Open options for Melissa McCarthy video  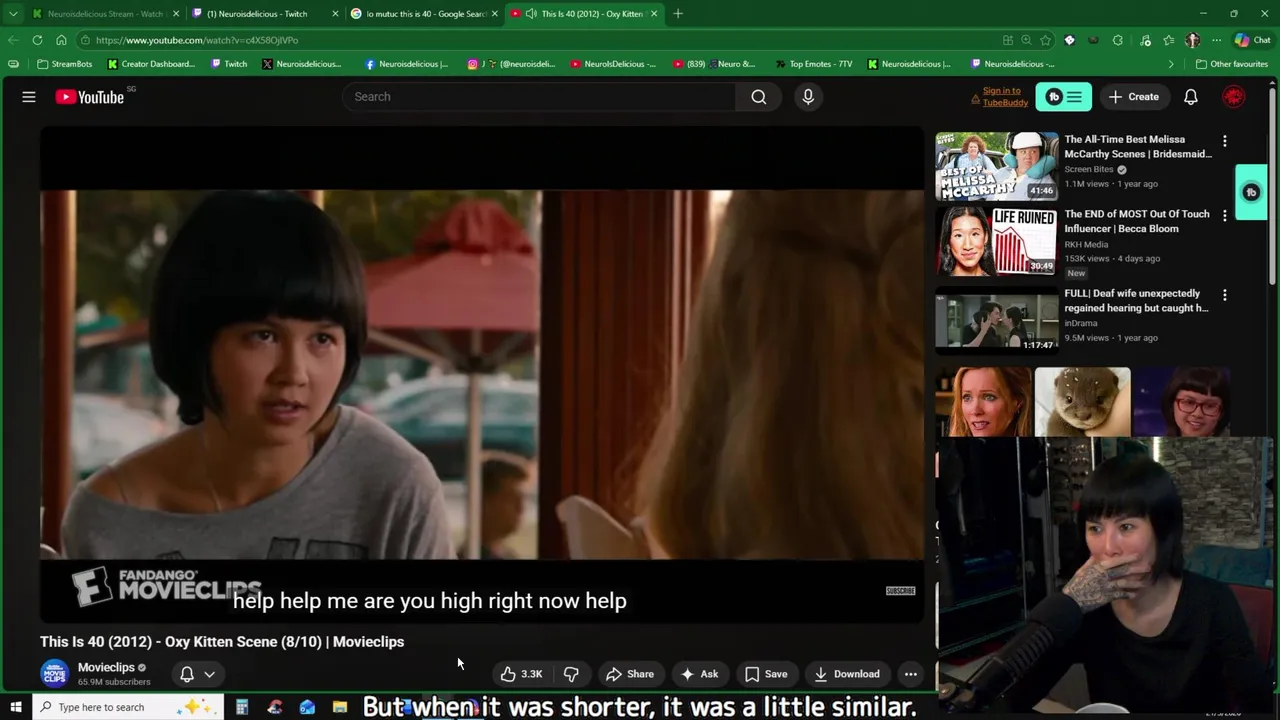pyautogui.click(x=1225, y=141)
